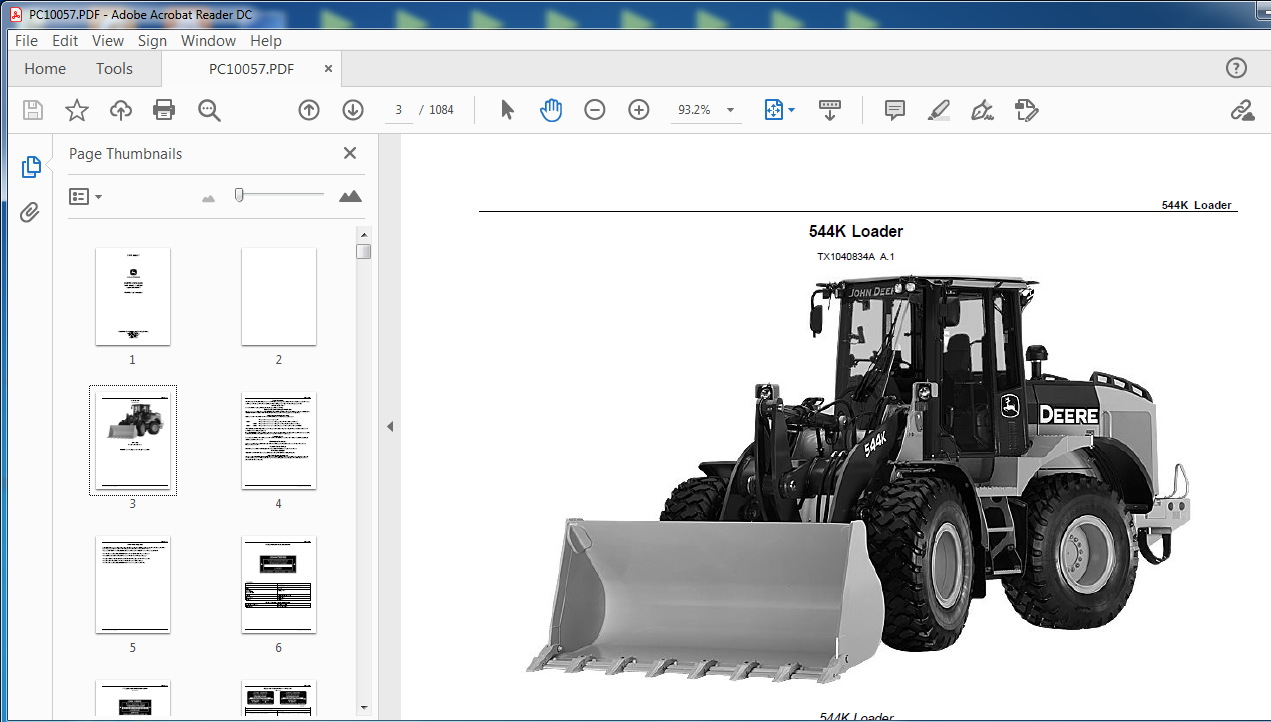This screenshot has height=722, width=1271.
Task: Adjust the thumbnail size slider handle
Action: click(x=239, y=195)
